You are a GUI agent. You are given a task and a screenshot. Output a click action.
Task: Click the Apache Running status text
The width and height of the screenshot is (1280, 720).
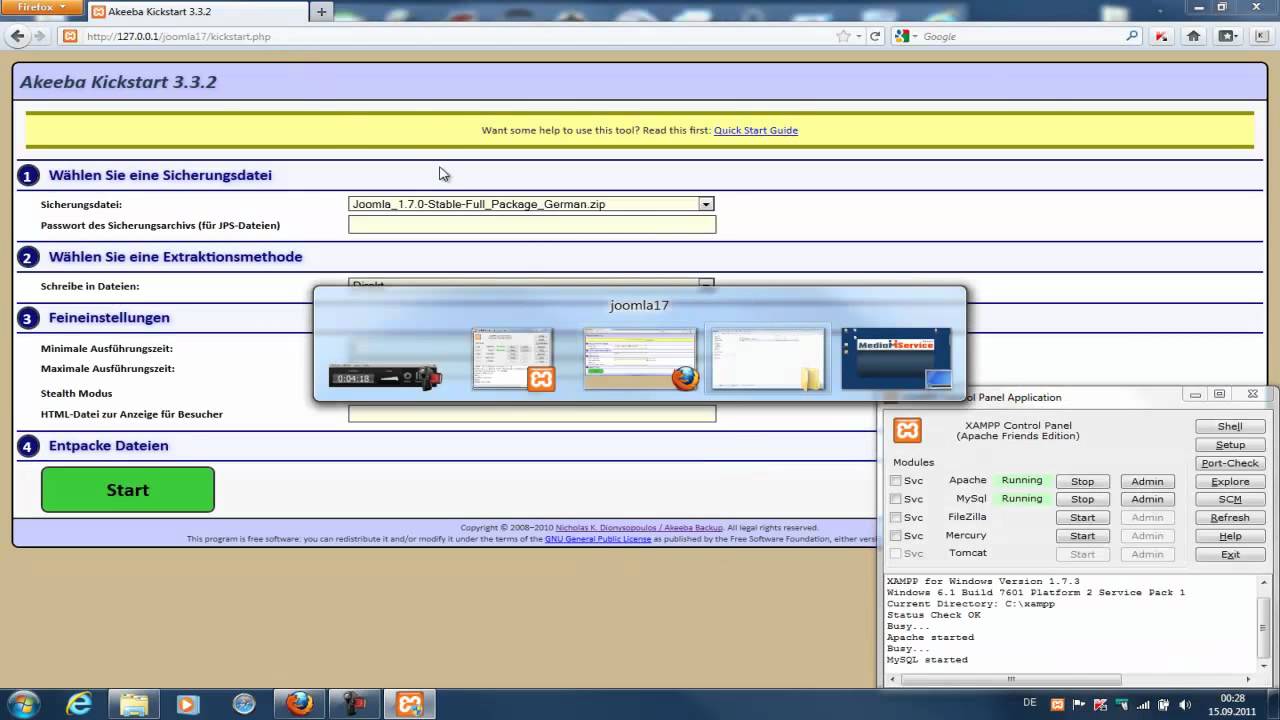(1022, 480)
